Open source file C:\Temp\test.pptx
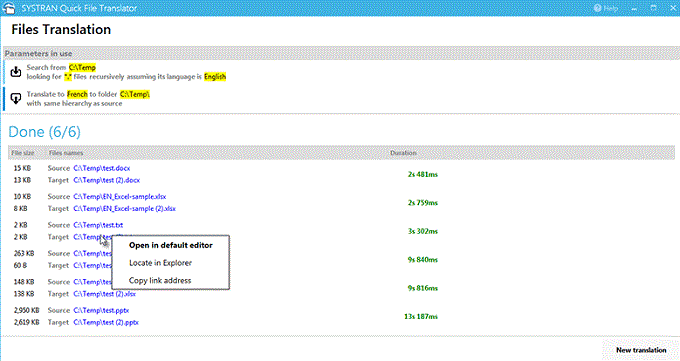 tap(101, 310)
